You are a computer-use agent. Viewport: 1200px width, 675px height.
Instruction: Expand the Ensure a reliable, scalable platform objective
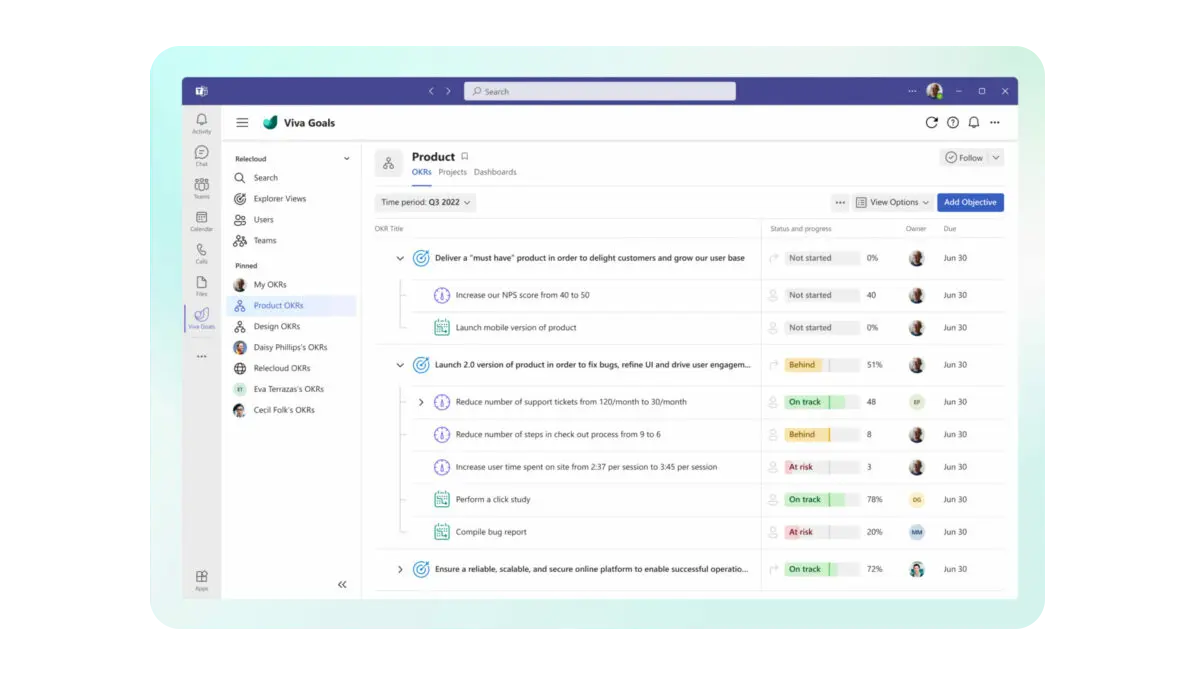400,569
